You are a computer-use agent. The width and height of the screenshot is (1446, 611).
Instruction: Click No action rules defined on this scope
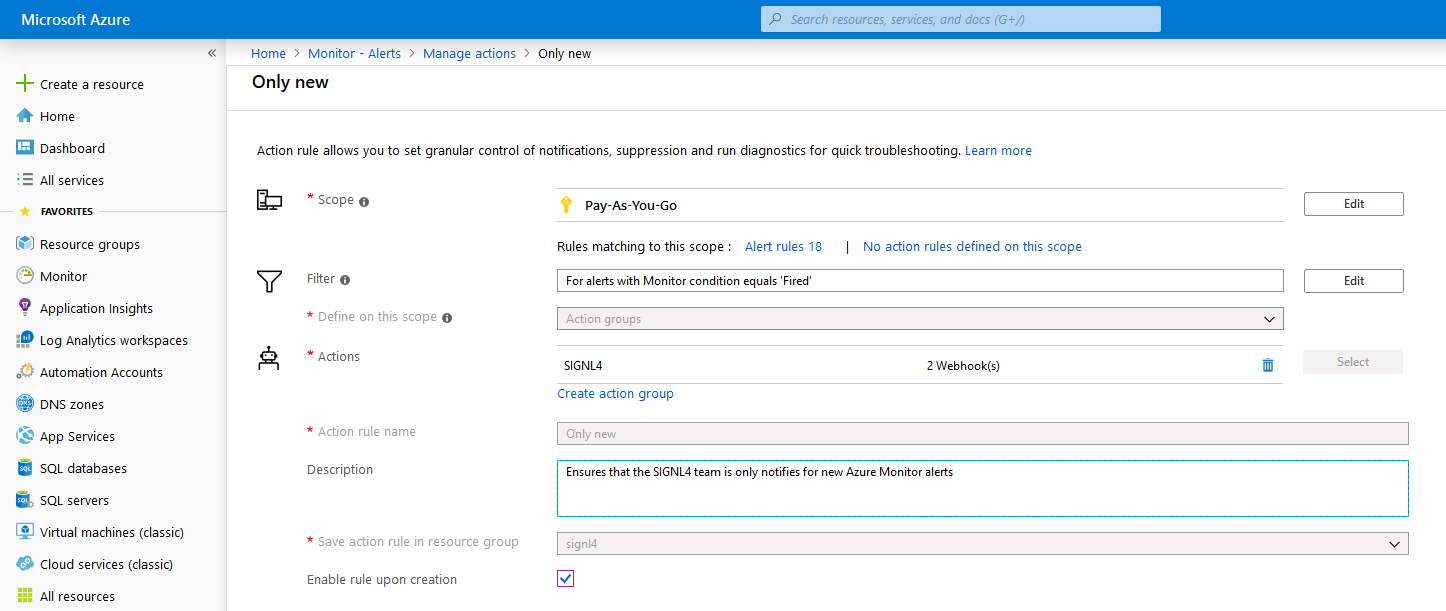972,246
